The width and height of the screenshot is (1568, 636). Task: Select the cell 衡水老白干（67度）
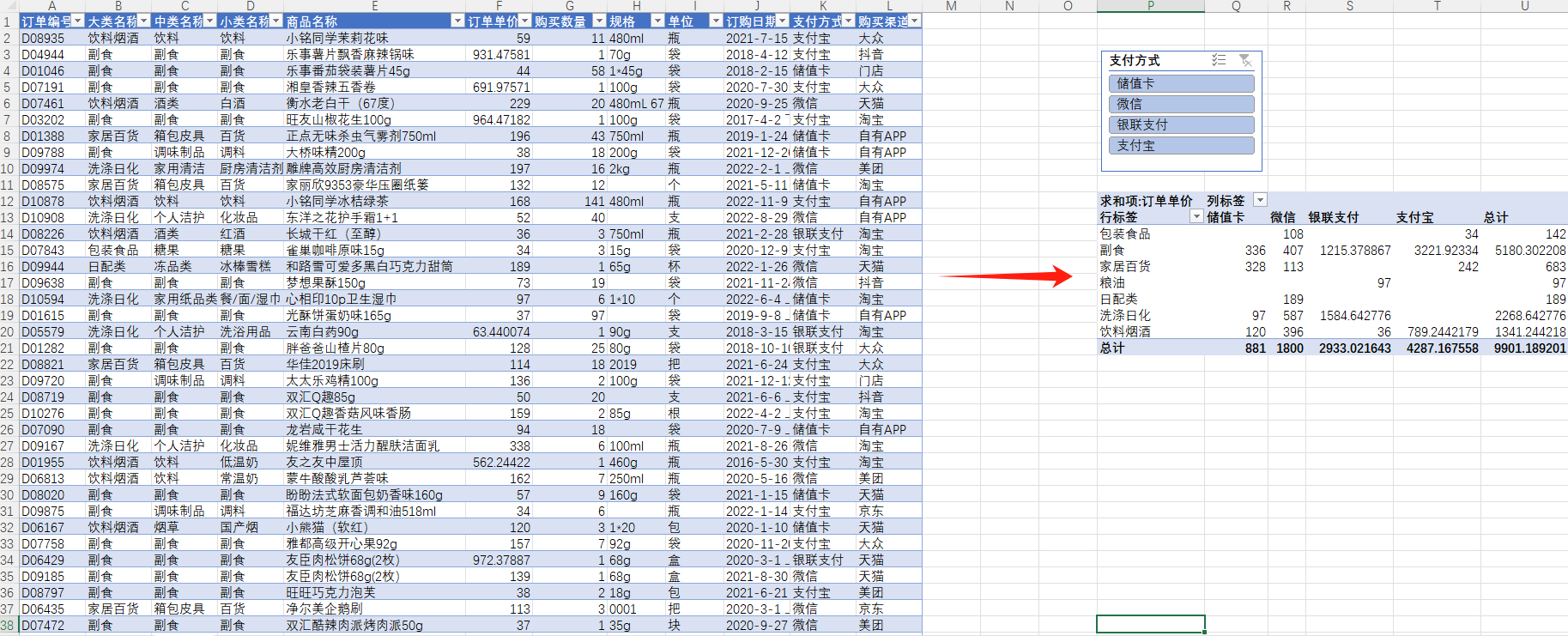coord(375,103)
